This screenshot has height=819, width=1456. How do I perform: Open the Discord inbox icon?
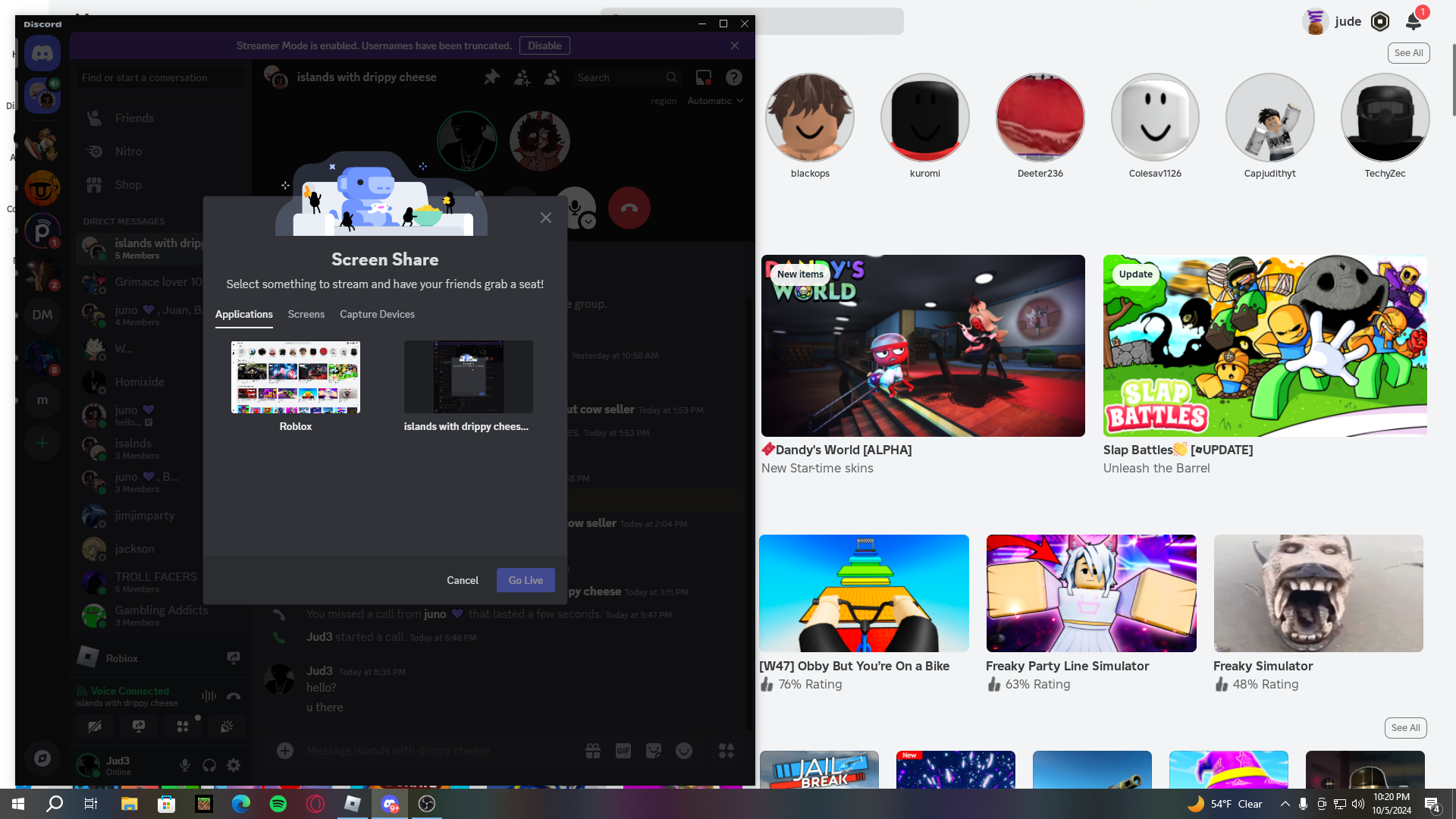click(703, 77)
